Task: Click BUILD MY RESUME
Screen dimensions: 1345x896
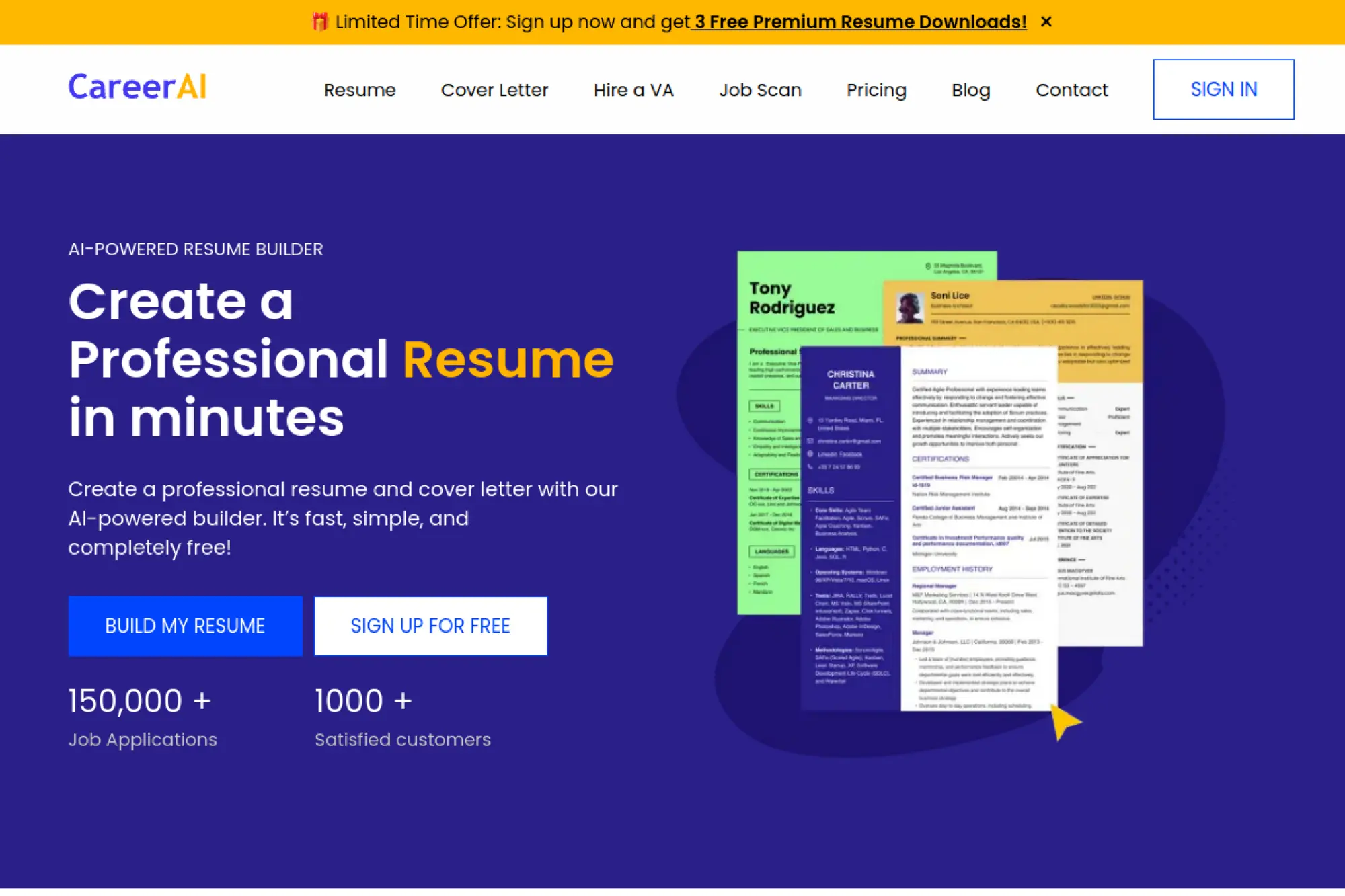Action: 185,626
